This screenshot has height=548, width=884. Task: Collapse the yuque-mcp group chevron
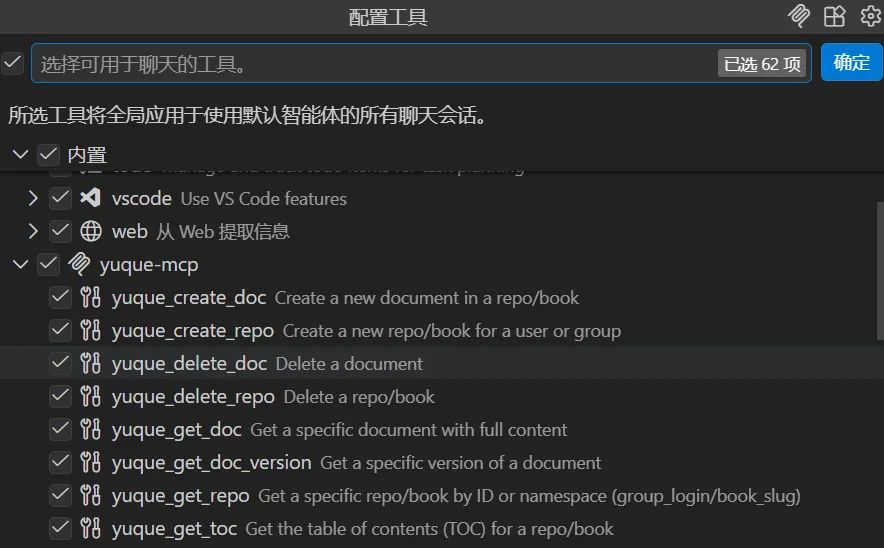20,264
